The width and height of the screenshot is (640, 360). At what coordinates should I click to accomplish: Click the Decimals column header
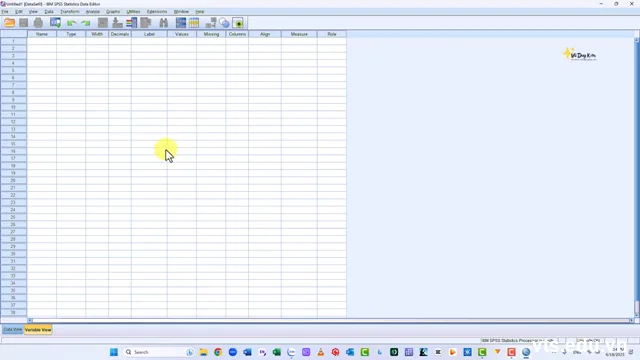tap(120, 34)
